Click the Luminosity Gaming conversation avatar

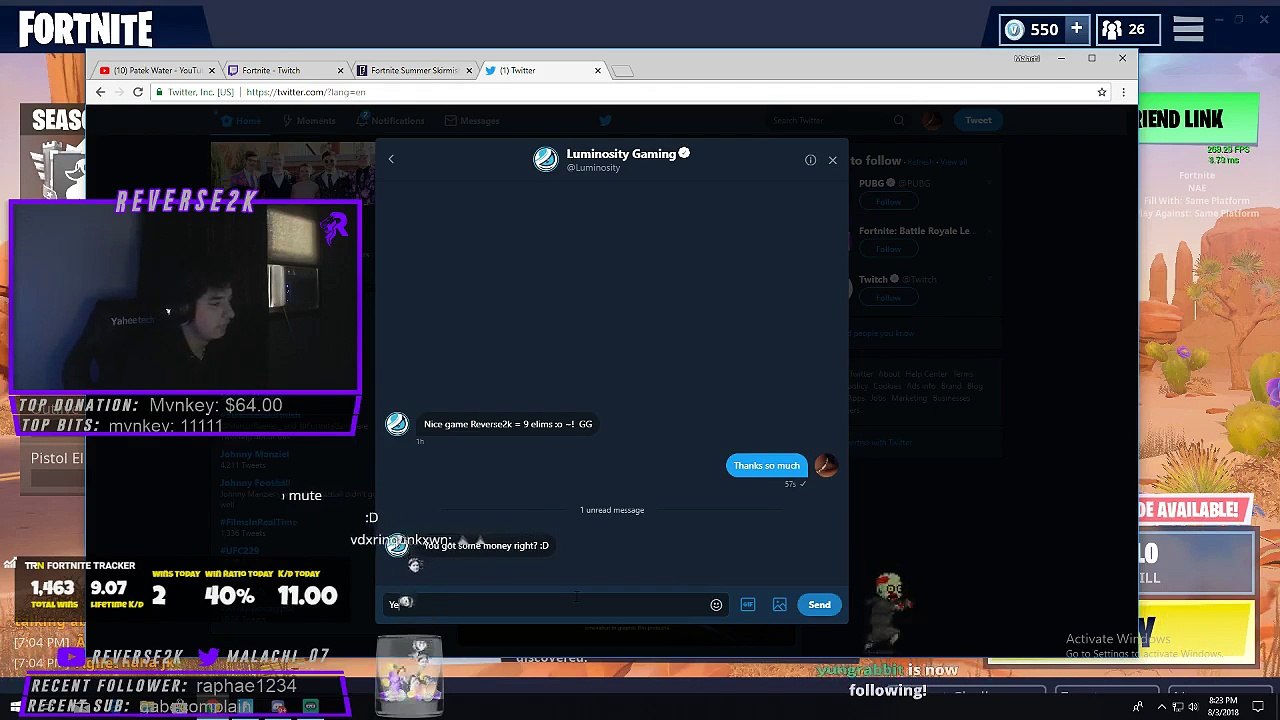pyautogui.click(x=545, y=160)
